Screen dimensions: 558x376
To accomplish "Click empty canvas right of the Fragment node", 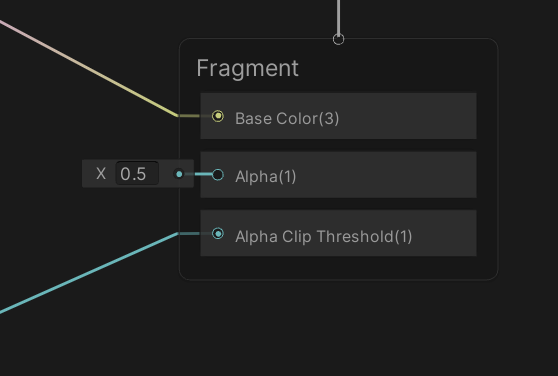I will (x=528, y=160).
